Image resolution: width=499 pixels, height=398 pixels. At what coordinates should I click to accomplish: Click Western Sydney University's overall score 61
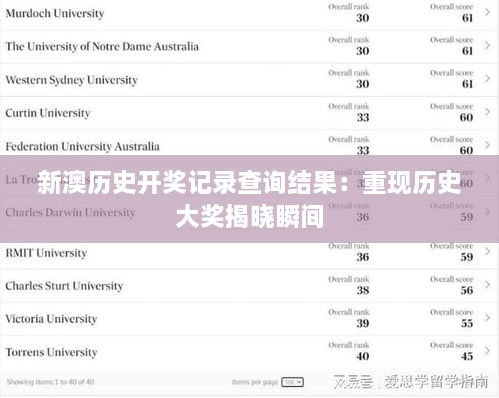(468, 84)
